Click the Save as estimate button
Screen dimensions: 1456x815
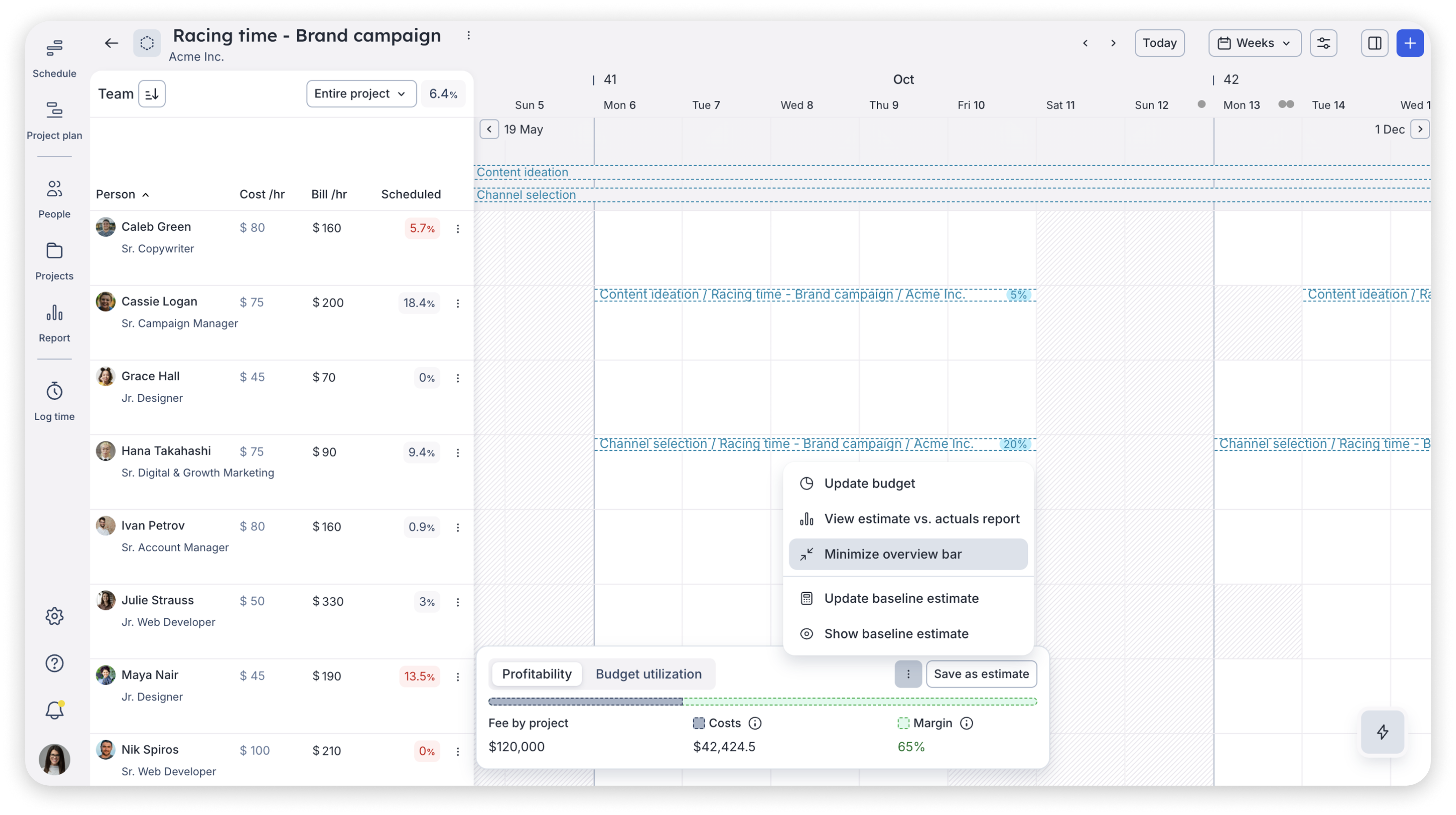coord(981,674)
